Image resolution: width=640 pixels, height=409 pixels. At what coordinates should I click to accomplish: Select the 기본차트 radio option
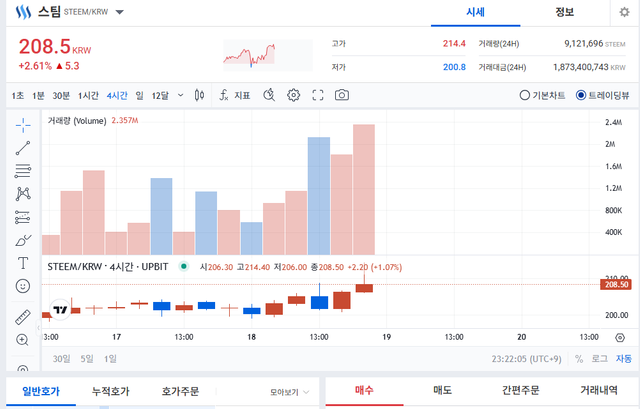[542, 95]
